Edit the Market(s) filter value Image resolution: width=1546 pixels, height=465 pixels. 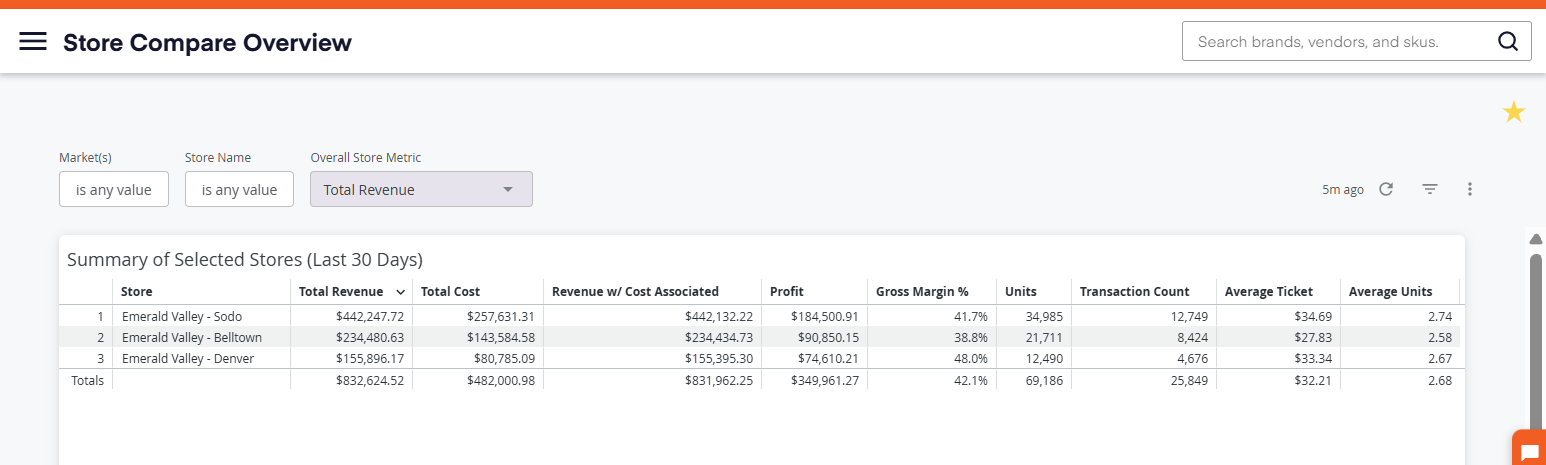pos(114,189)
